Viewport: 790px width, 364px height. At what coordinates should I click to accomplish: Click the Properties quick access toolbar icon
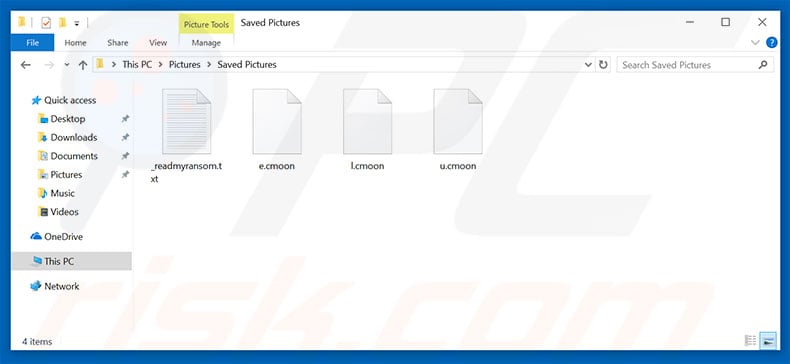[46, 23]
